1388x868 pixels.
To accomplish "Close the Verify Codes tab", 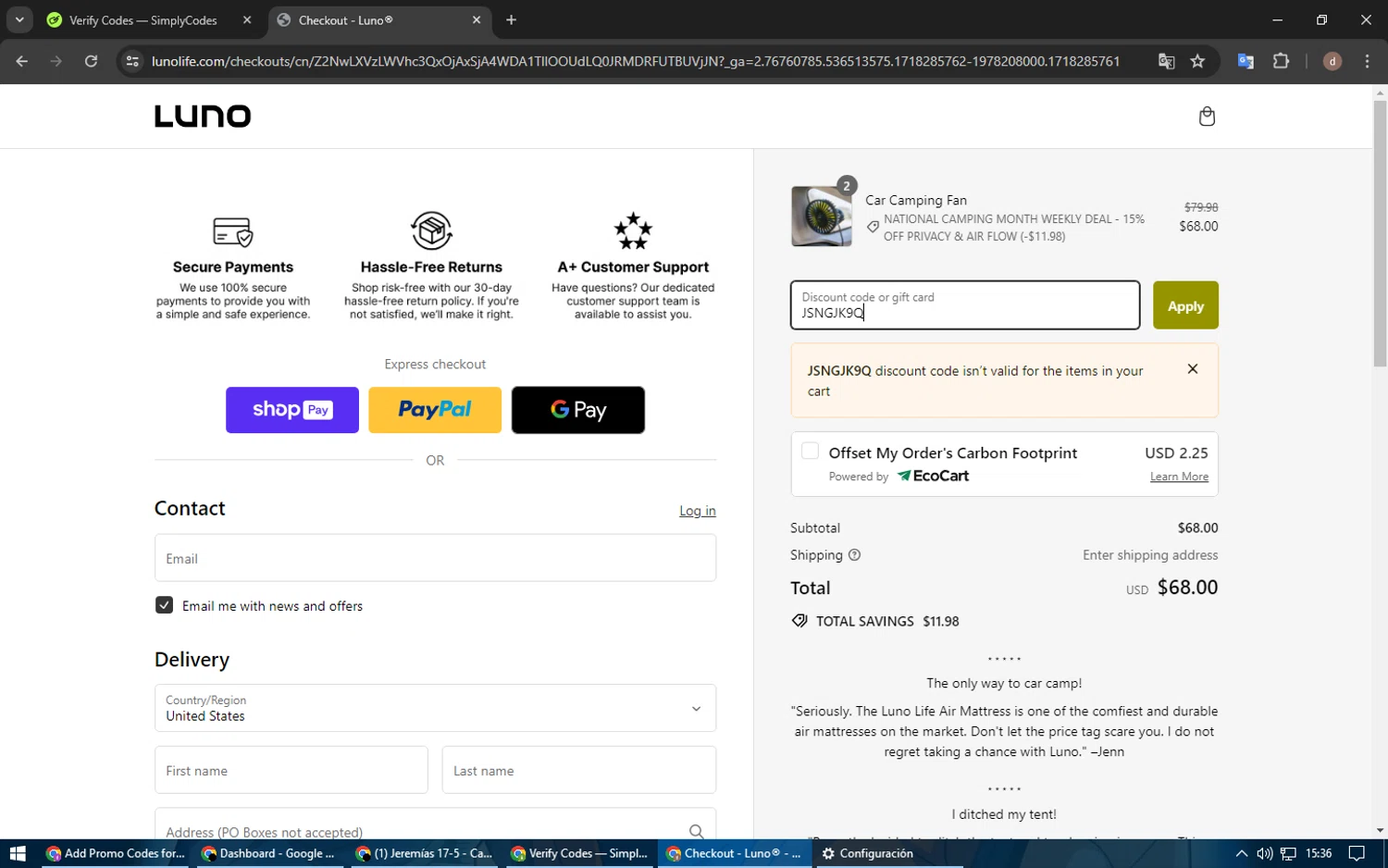I will point(247,19).
